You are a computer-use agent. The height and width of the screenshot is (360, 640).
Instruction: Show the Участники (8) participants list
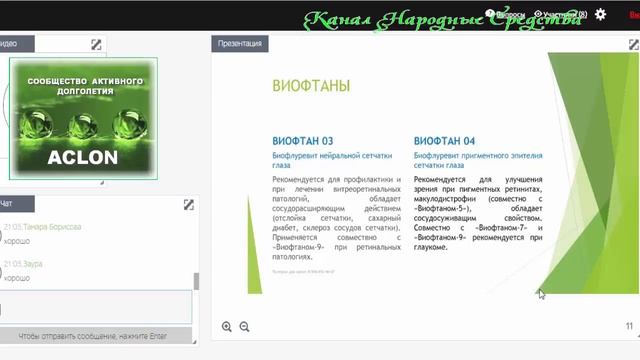[x=561, y=14]
